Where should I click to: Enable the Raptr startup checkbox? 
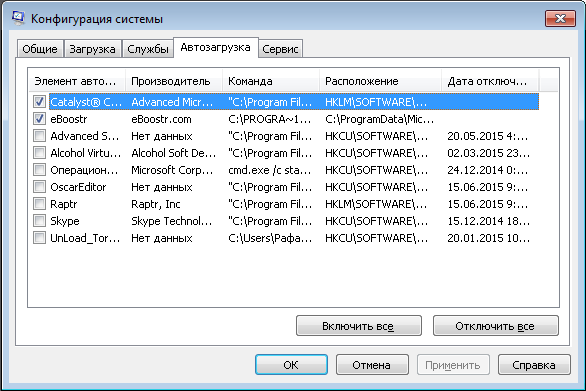point(39,204)
